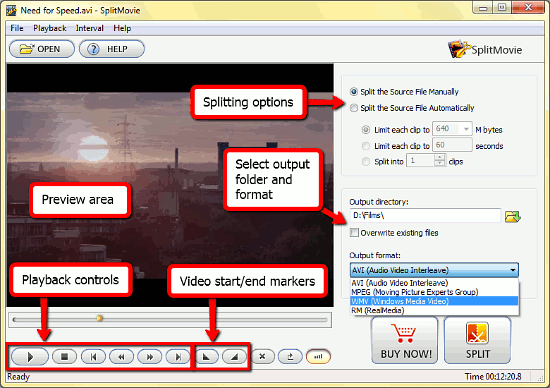Open the Interval menu
The image size is (550, 388).
point(89,28)
